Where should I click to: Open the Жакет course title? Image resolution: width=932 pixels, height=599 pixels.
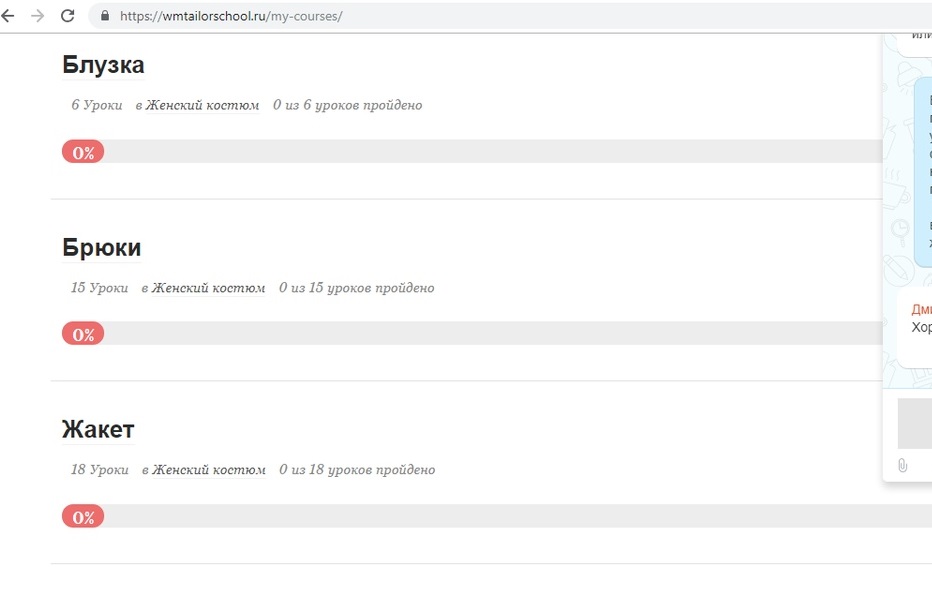[x=98, y=429]
